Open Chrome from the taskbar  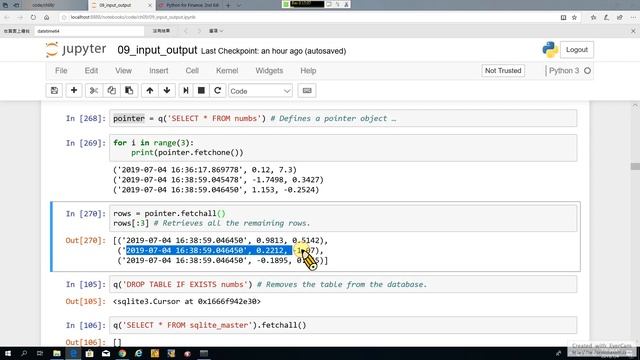point(122,353)
